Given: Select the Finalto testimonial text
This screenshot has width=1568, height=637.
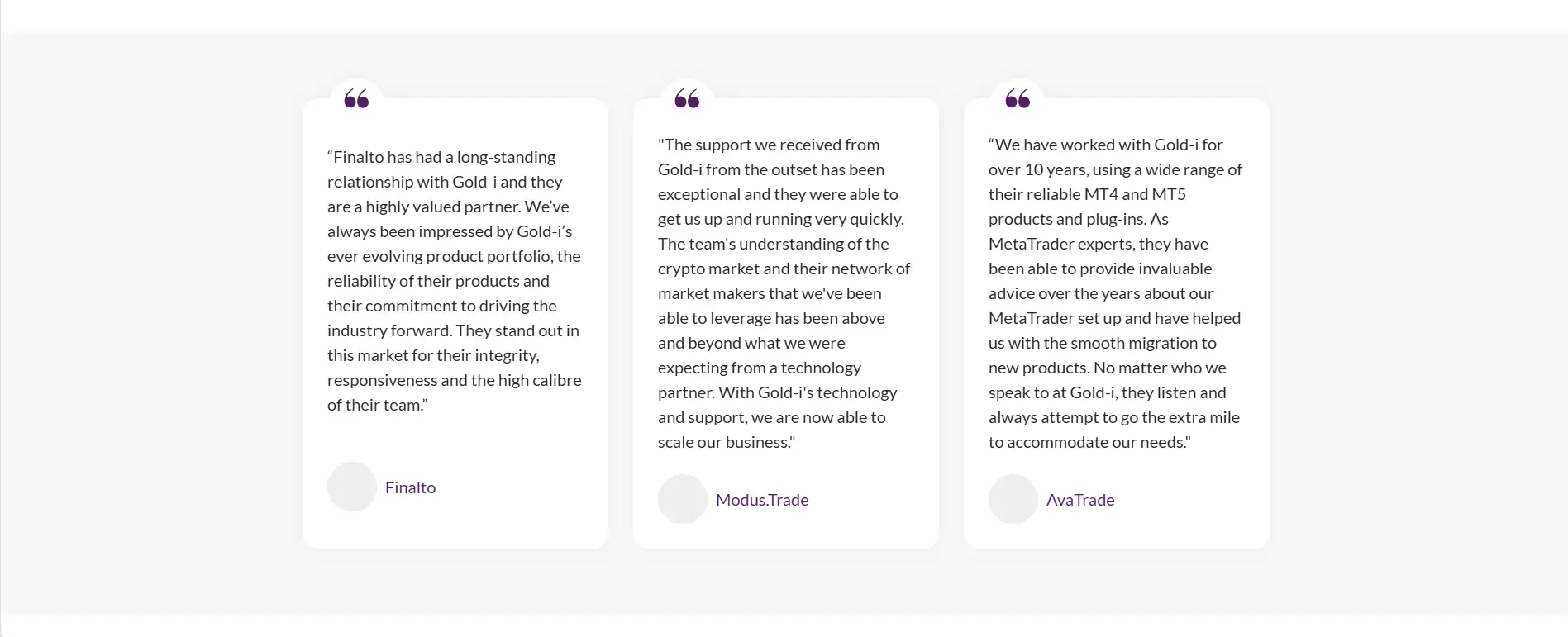Looking at the screenshot, I should (455, 281).
